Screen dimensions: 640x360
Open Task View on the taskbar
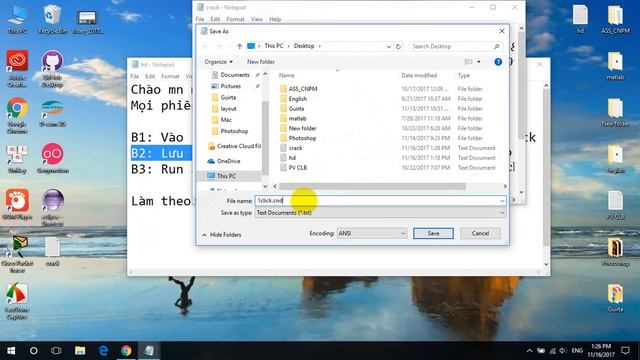coord(56,351)
